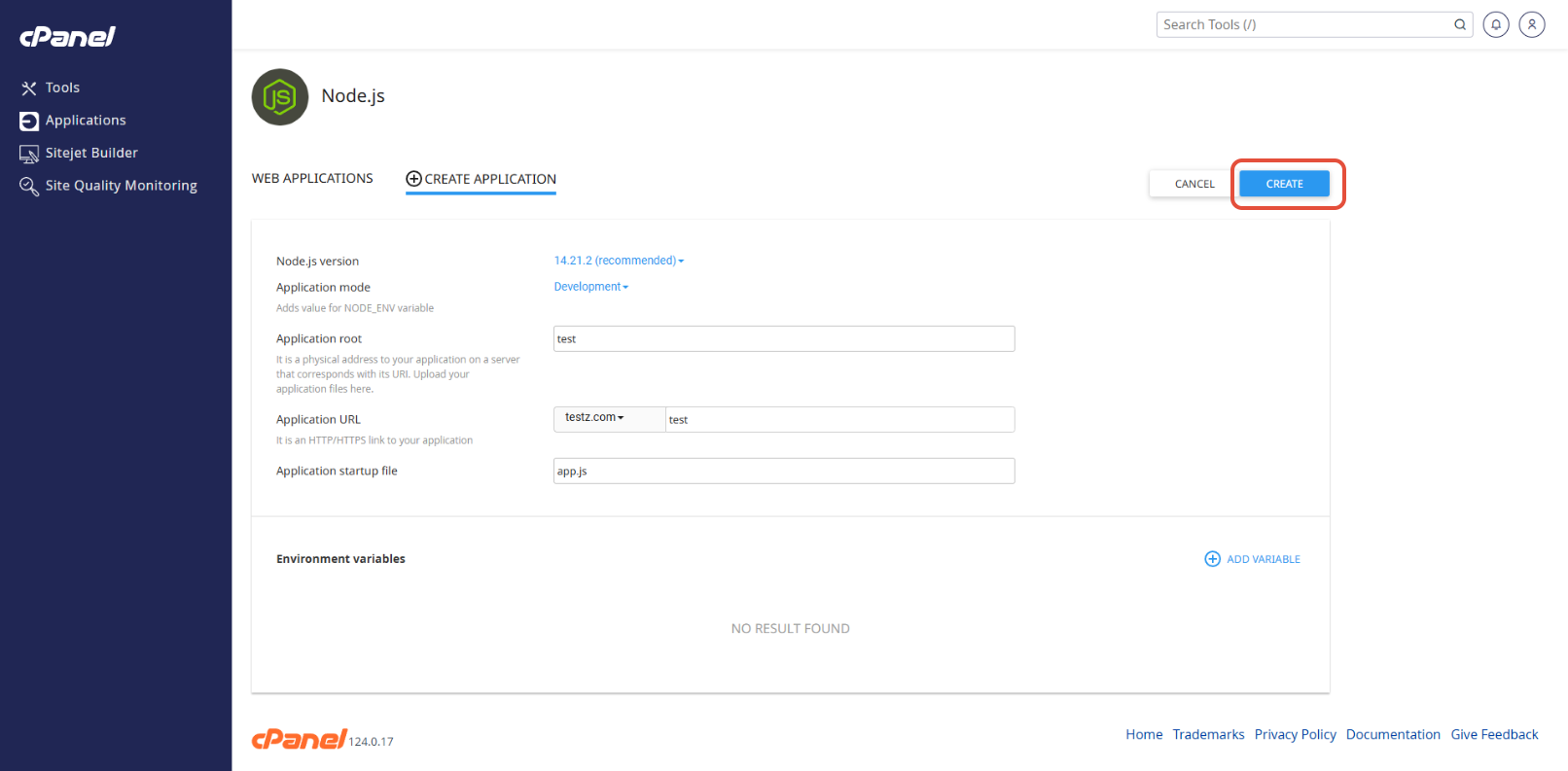1568x771 pixels.
Task: Click the footer cPanel logo
Action: pyautogui.click(x=299, y=740)
